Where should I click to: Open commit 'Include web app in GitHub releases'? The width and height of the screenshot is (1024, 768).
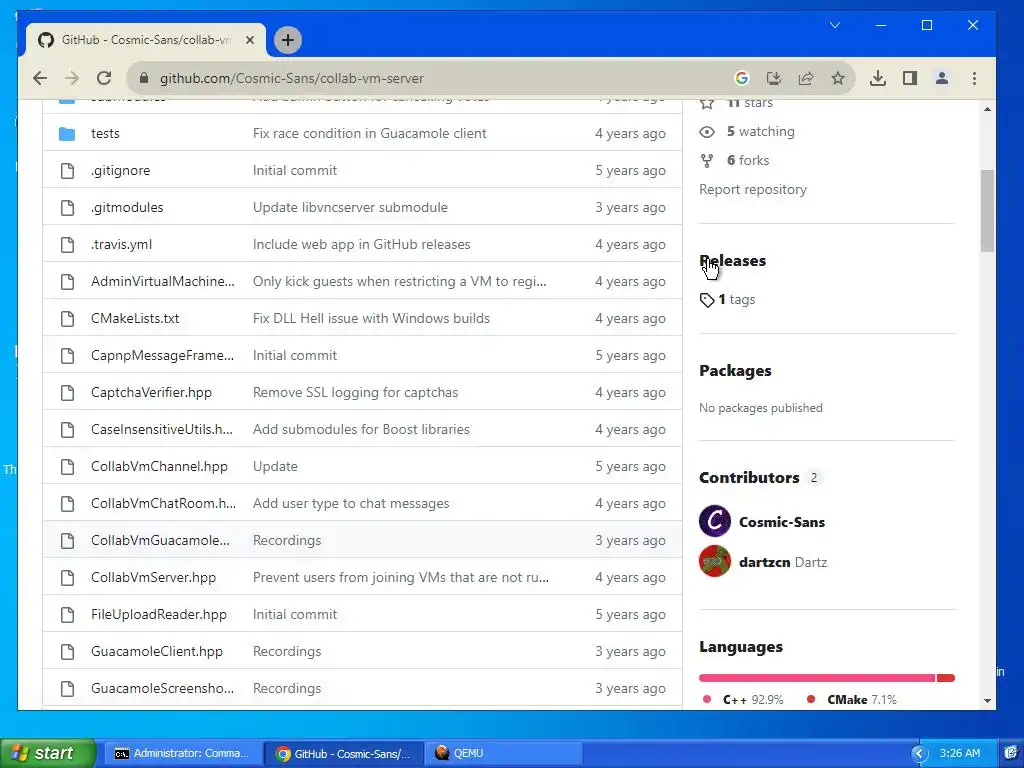pos(362,244)
